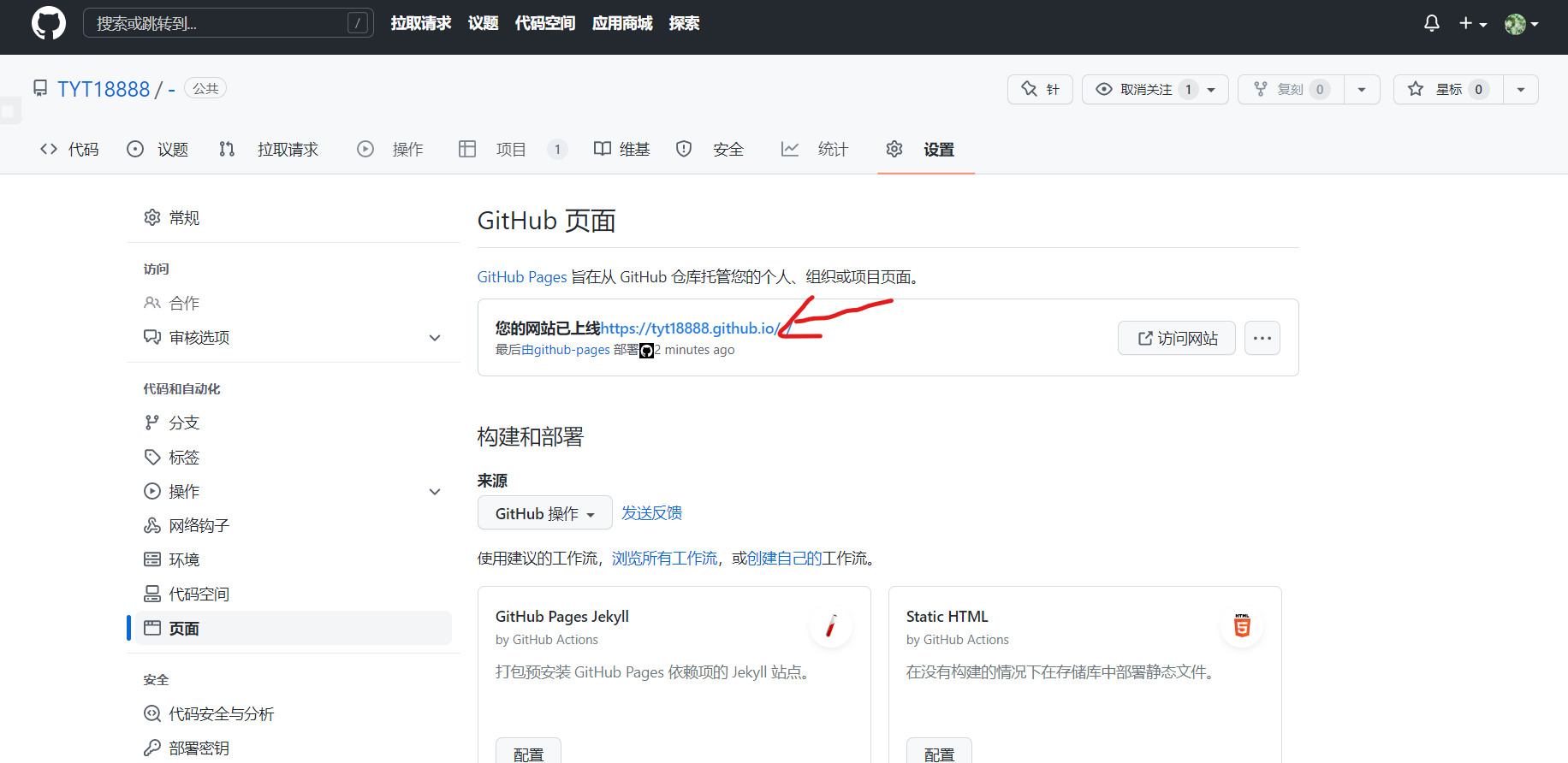The image size is (1568, 763).
Task: Switch to the 议题 repository tab
Action: pos(157,150)
